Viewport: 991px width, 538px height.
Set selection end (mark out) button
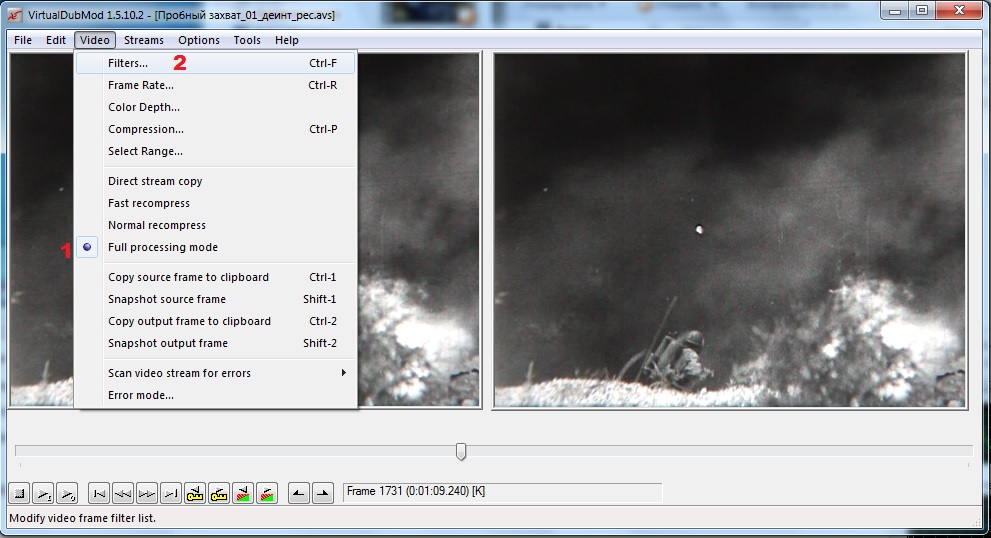click(322, 493)
